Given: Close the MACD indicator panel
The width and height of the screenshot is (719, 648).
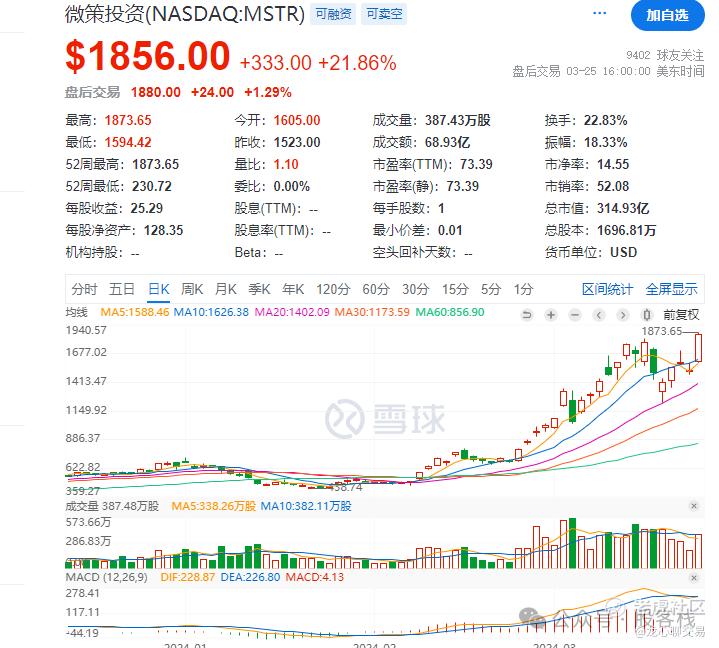Looking at the screenshot, I should point(694,577).
